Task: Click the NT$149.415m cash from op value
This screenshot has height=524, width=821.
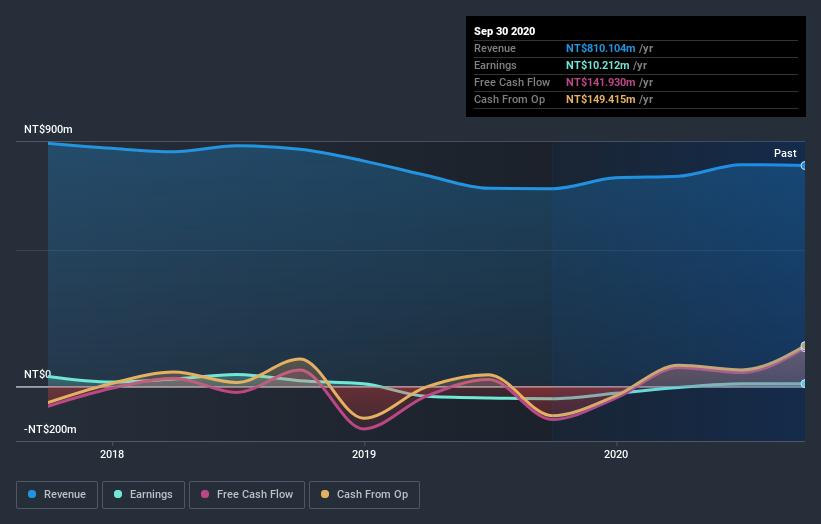Action: [600, 99]
